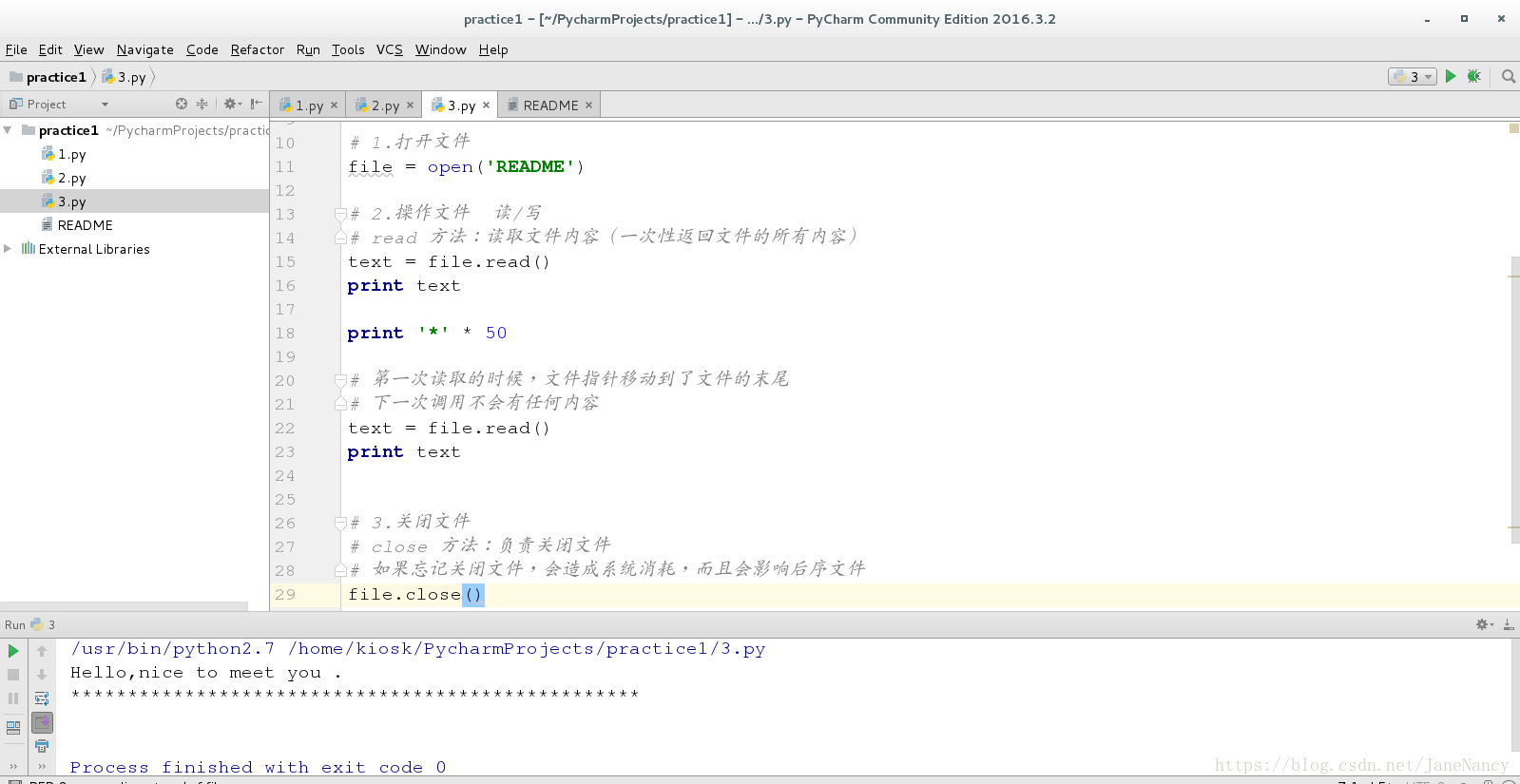
Task: Click practice1 in the breadcrumb bar
Action: [x=48, y=77]
